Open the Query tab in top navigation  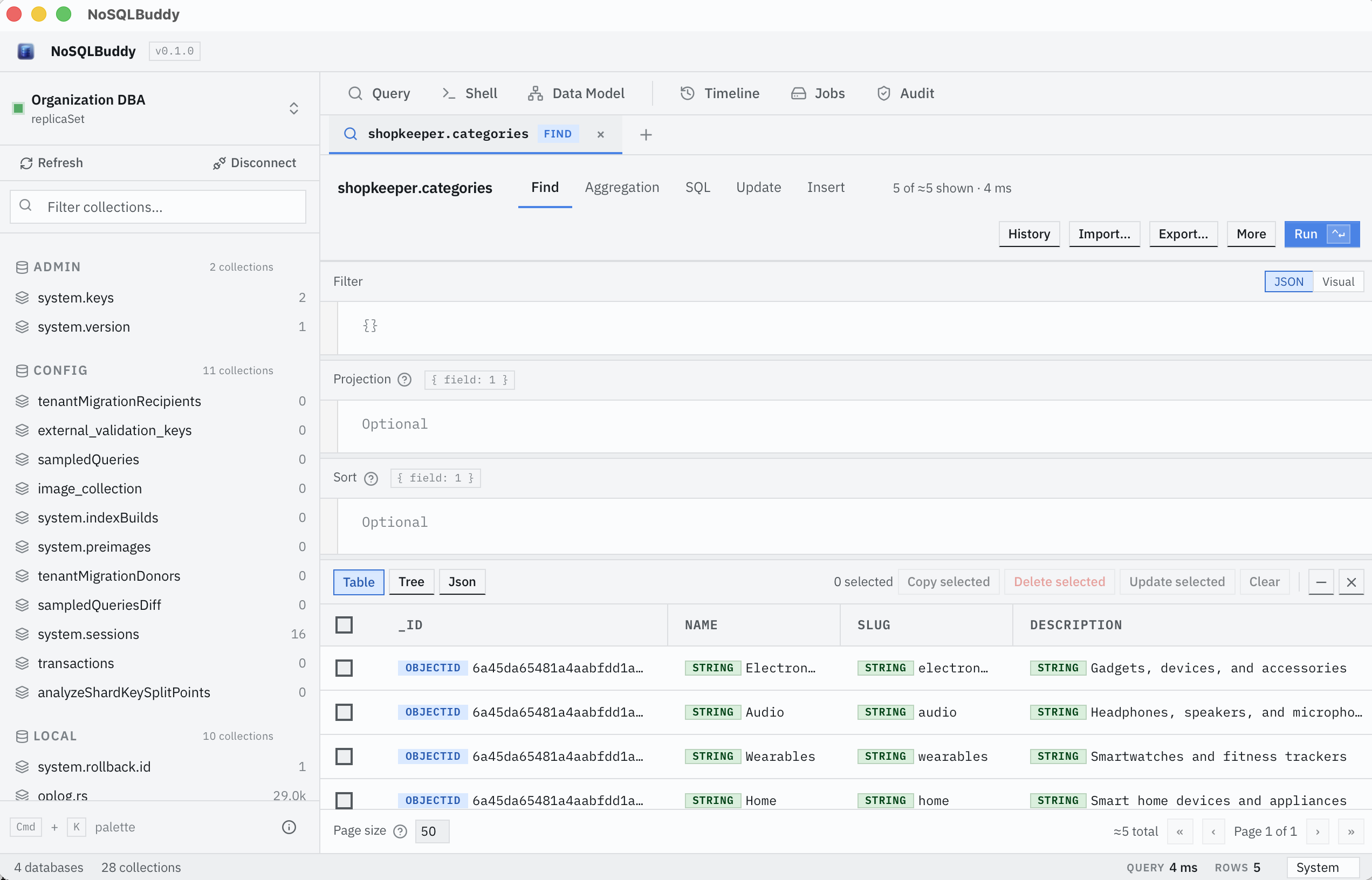380,93
